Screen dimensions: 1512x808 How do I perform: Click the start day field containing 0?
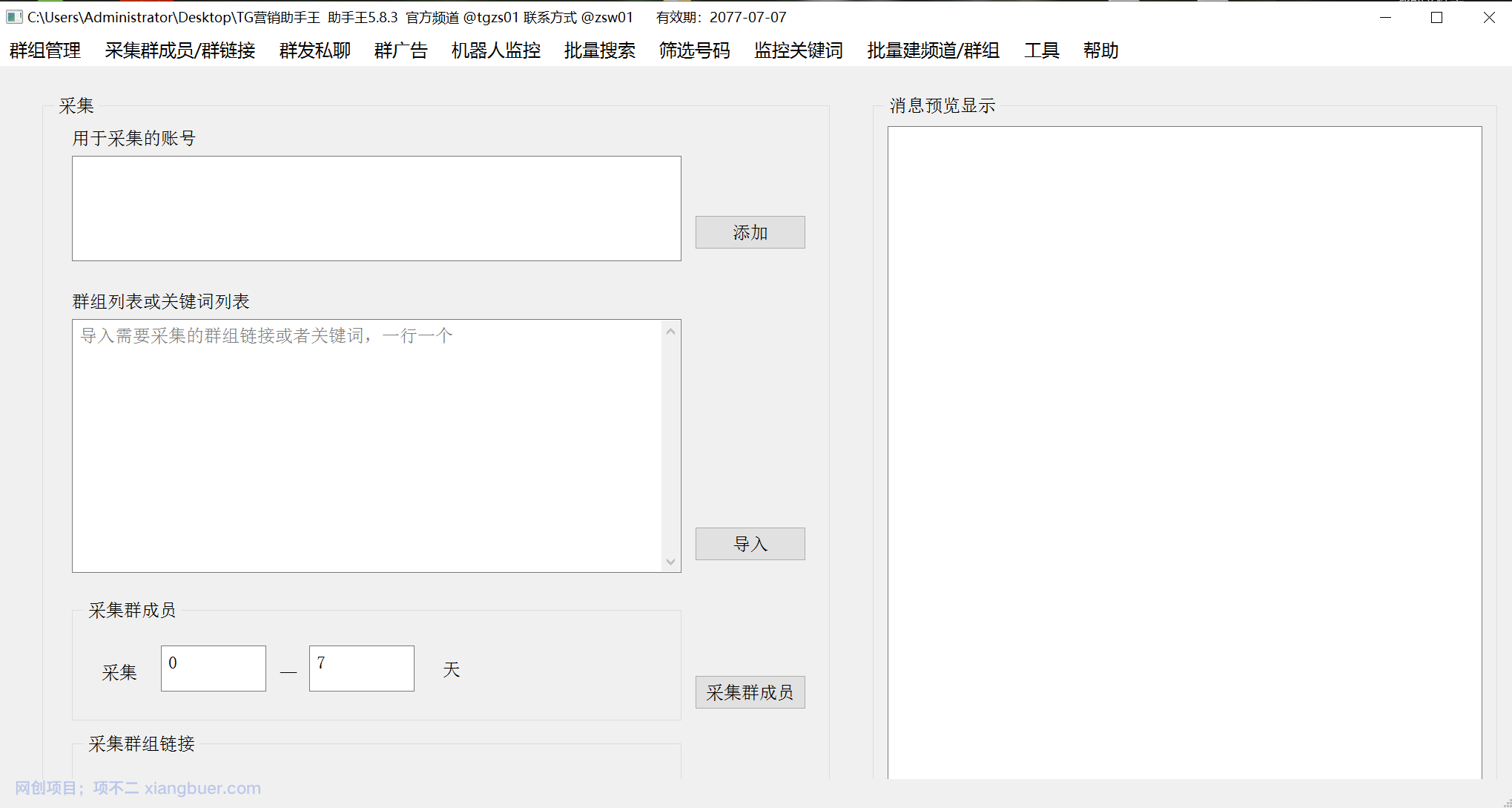(214, 669)
